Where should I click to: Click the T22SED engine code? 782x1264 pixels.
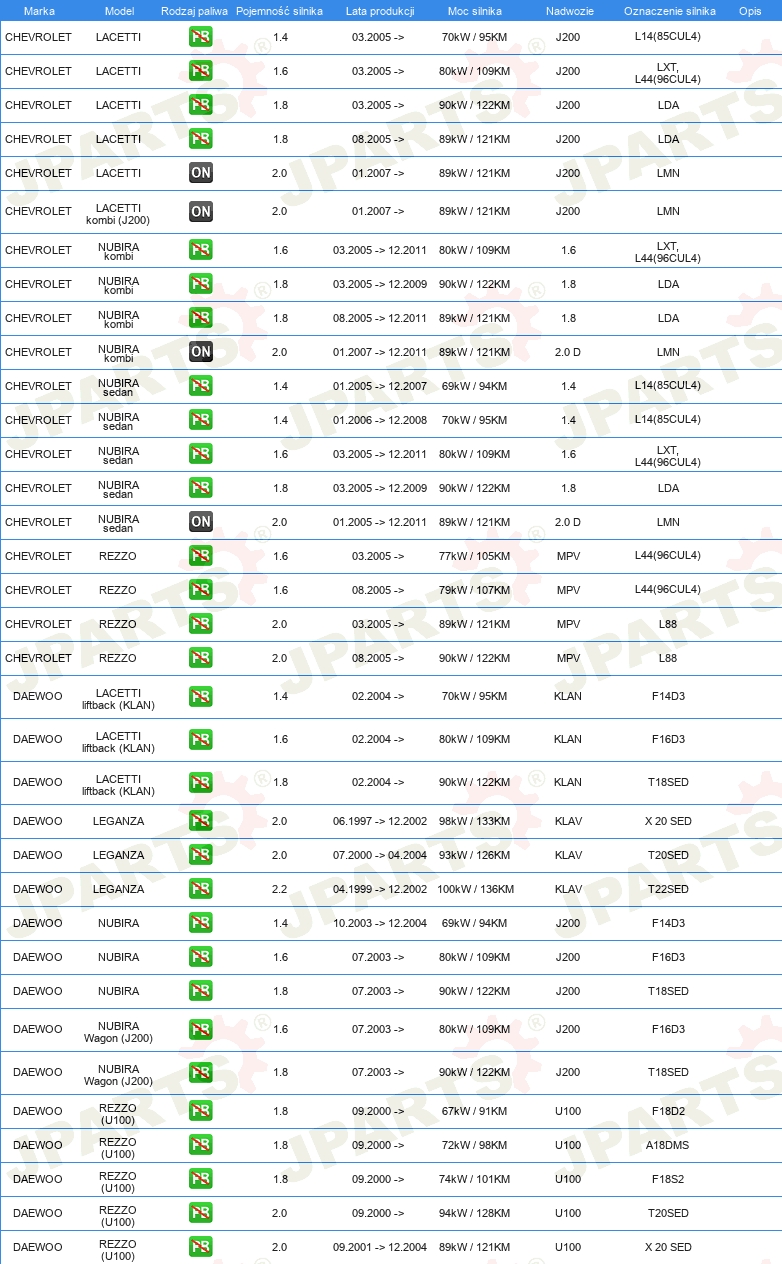(668, 889)
